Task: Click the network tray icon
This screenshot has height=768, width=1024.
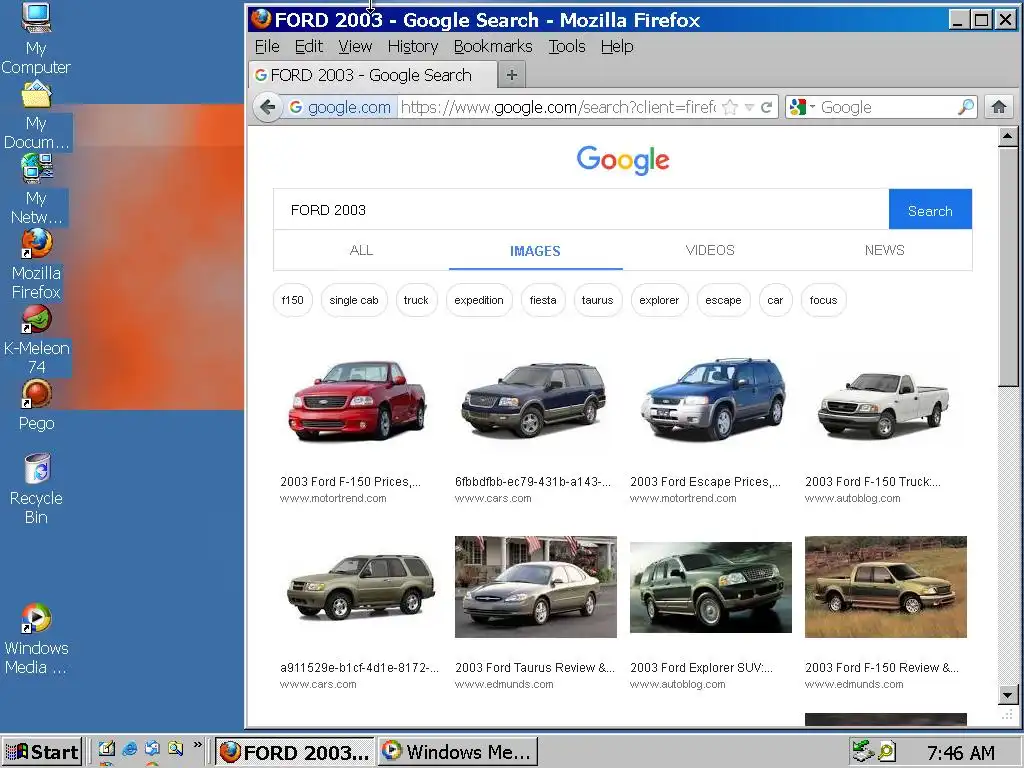Action: coord(863,752)
